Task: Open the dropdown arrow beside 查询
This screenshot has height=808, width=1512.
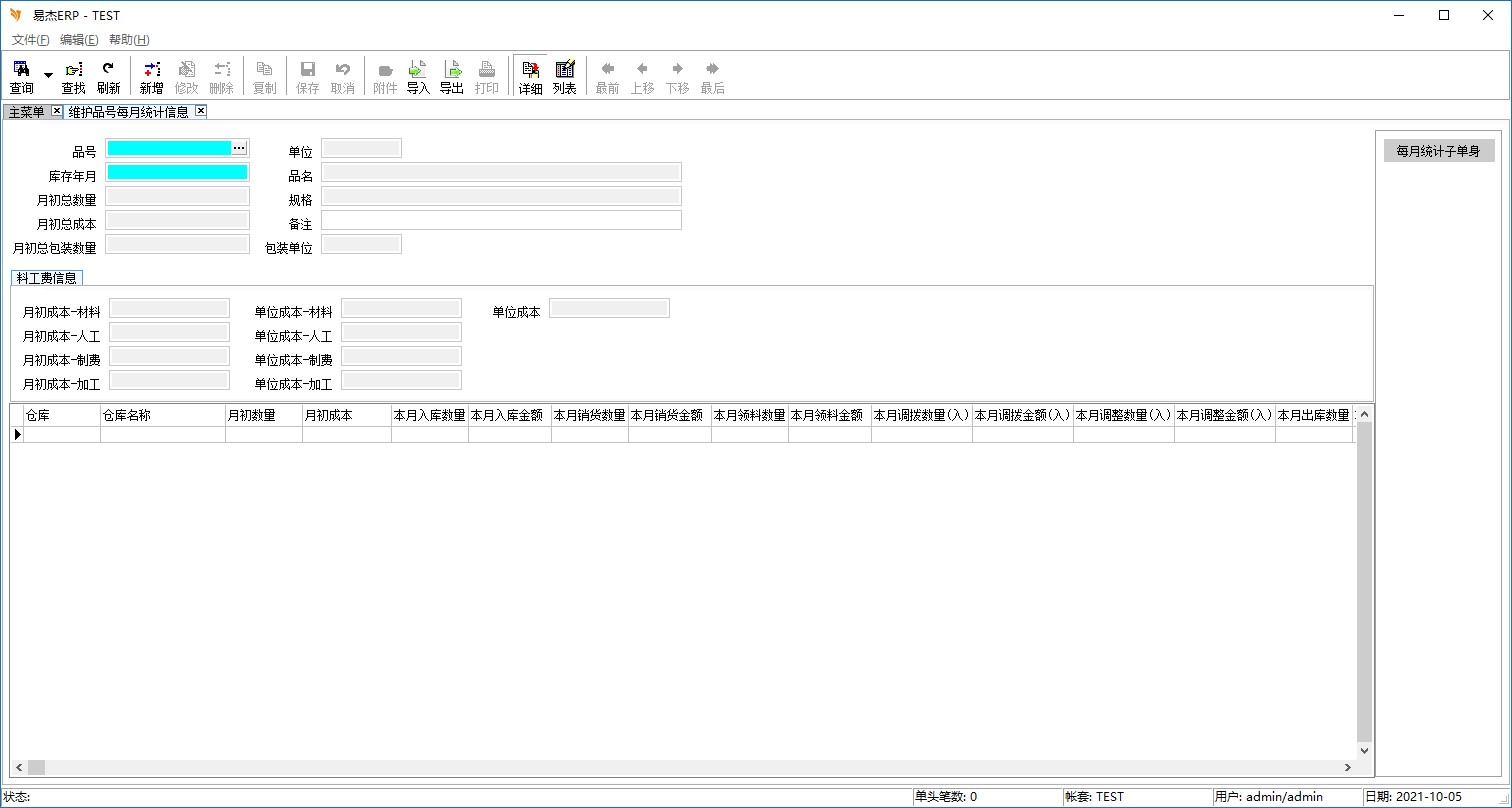Action: [x=48, y=76]
